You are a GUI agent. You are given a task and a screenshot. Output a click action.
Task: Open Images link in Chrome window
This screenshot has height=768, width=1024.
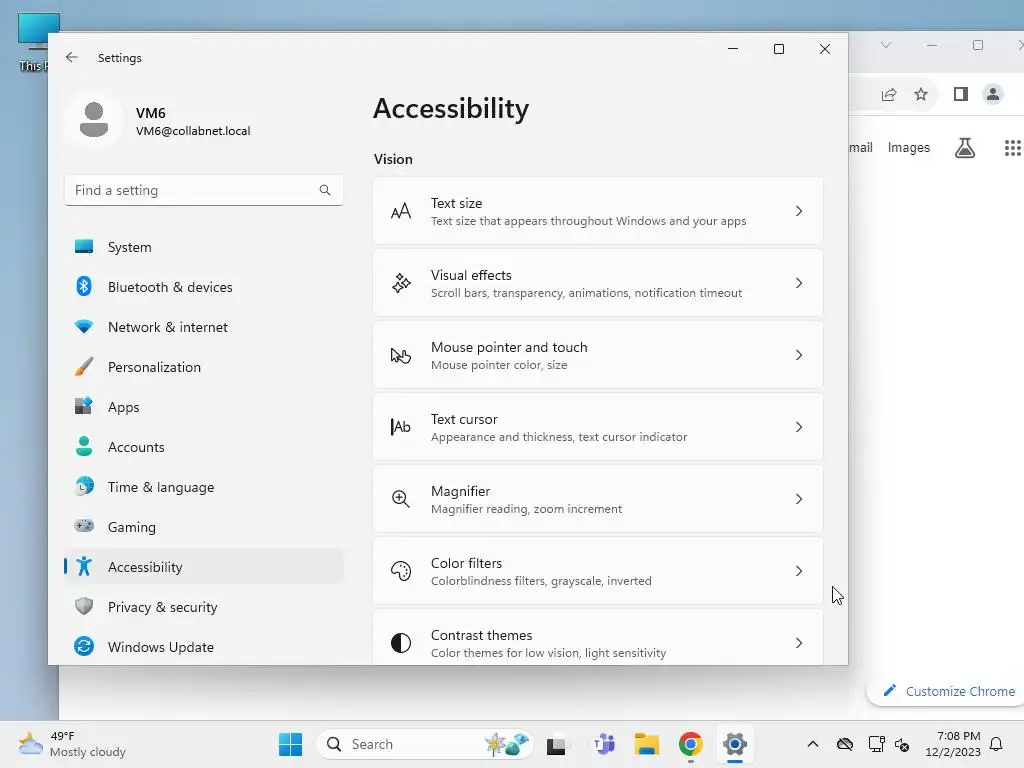908,148
